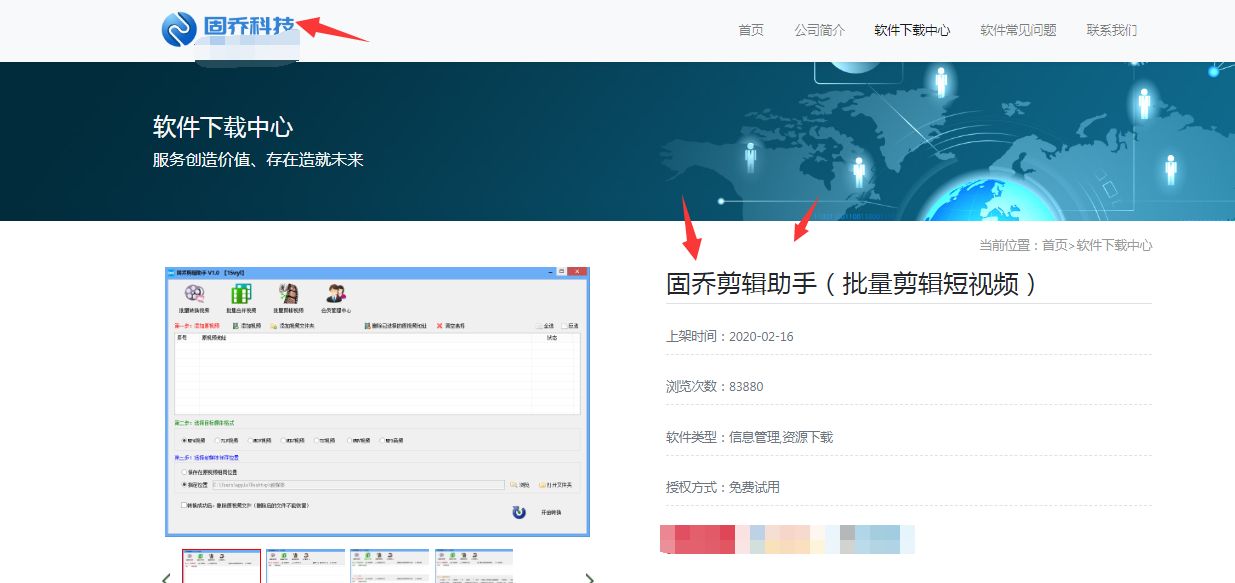The height and width of the screenshot is (583, 1235).
Task: Click the green film strip icon in the app screenshot
Action: [x=241, y=293]
